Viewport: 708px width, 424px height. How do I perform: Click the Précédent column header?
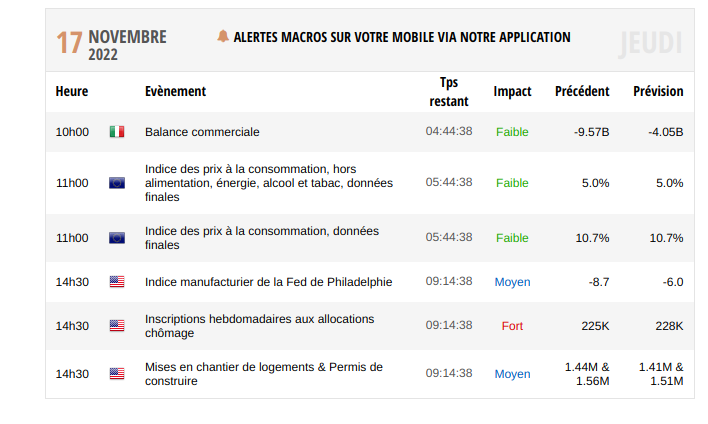tap(582, 91)
